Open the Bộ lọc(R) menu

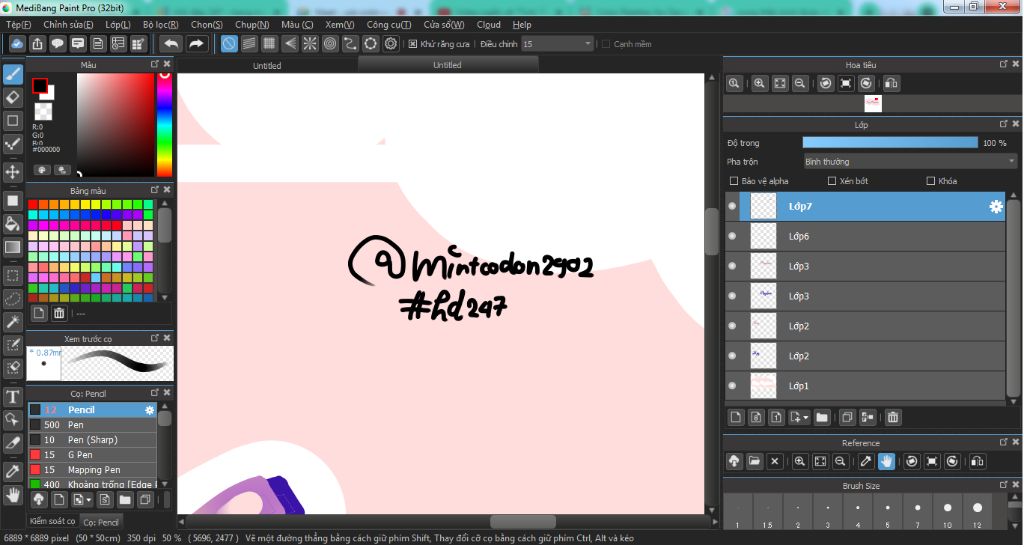click(161, 24)
